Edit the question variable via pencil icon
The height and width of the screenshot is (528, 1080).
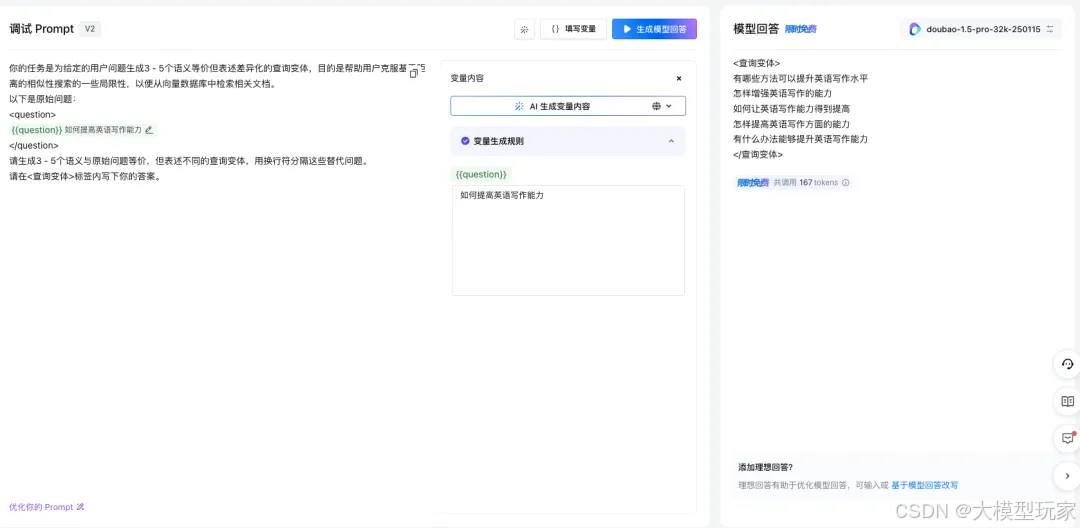149,129
